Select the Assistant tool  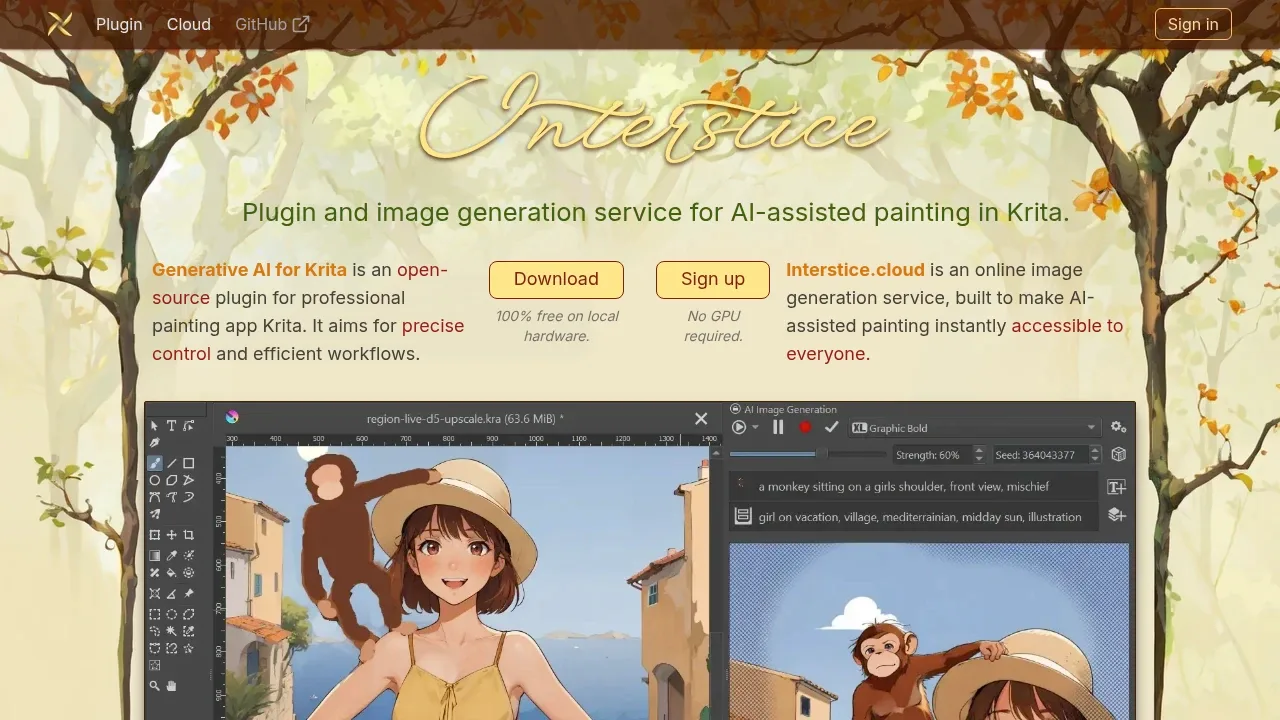(154, 594)
